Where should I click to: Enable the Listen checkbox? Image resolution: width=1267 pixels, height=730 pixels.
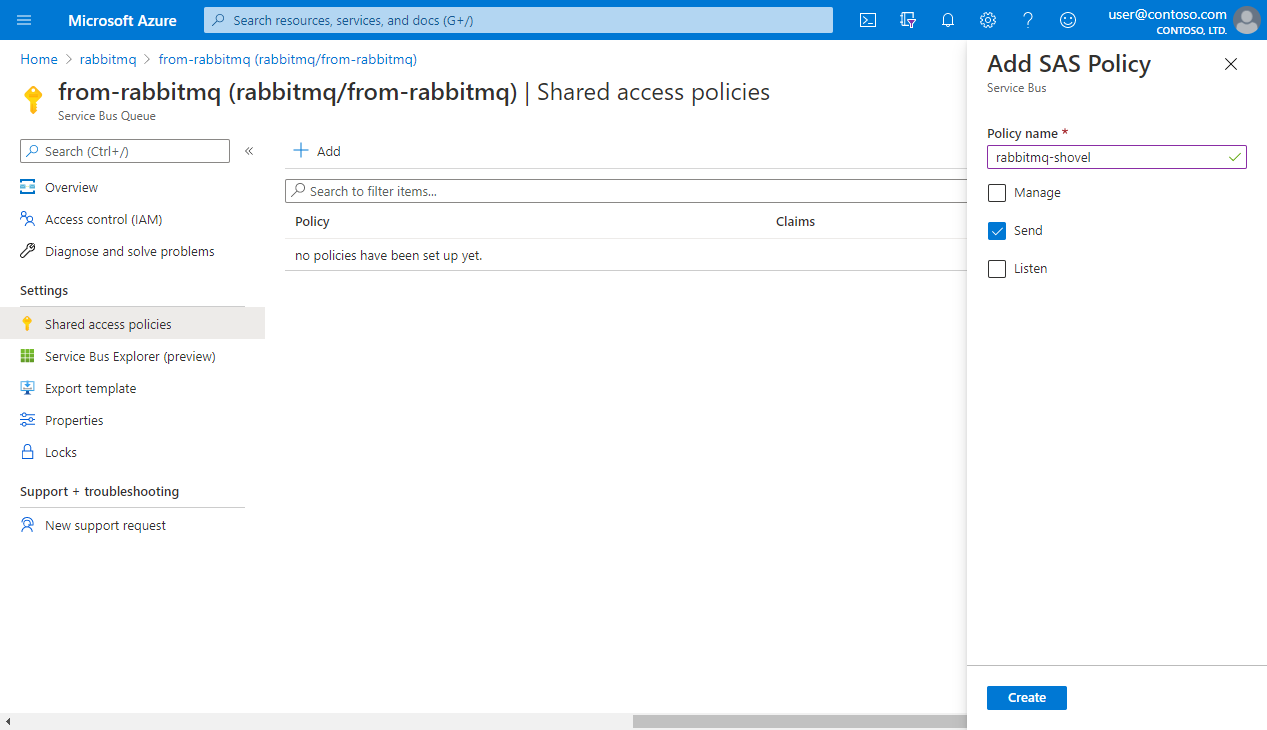pyautogui.click(x=997, y=269)
